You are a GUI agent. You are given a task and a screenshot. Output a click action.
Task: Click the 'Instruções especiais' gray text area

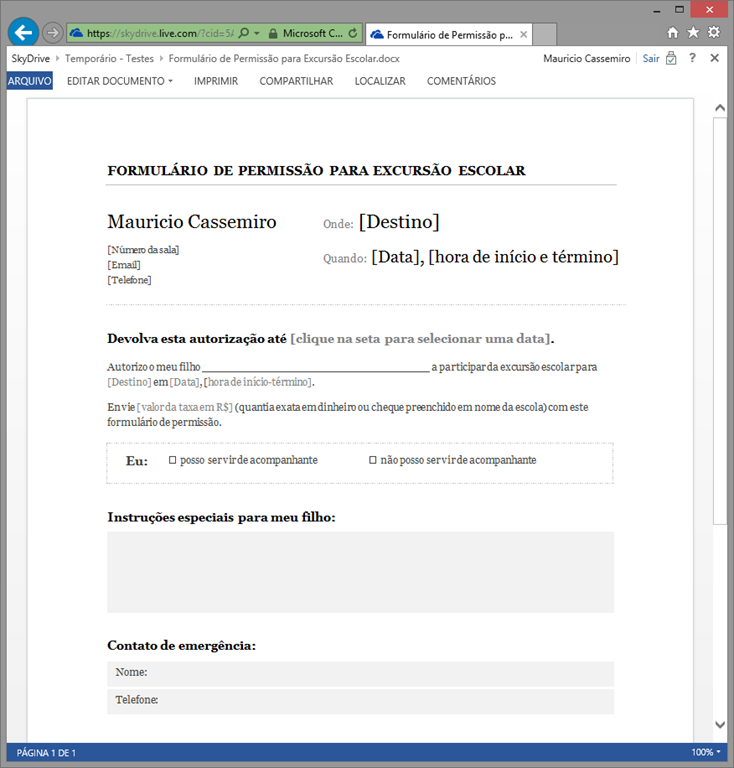point(360,572)
